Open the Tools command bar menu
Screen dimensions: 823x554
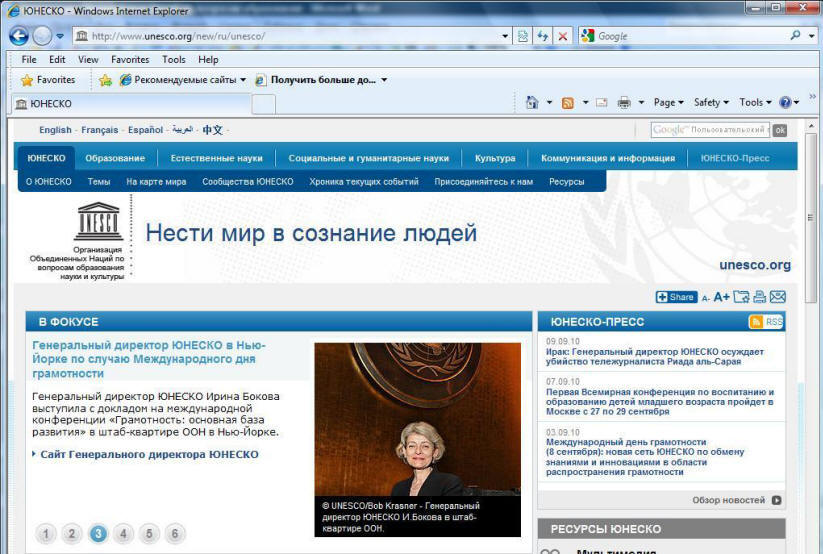click(755, 102)
